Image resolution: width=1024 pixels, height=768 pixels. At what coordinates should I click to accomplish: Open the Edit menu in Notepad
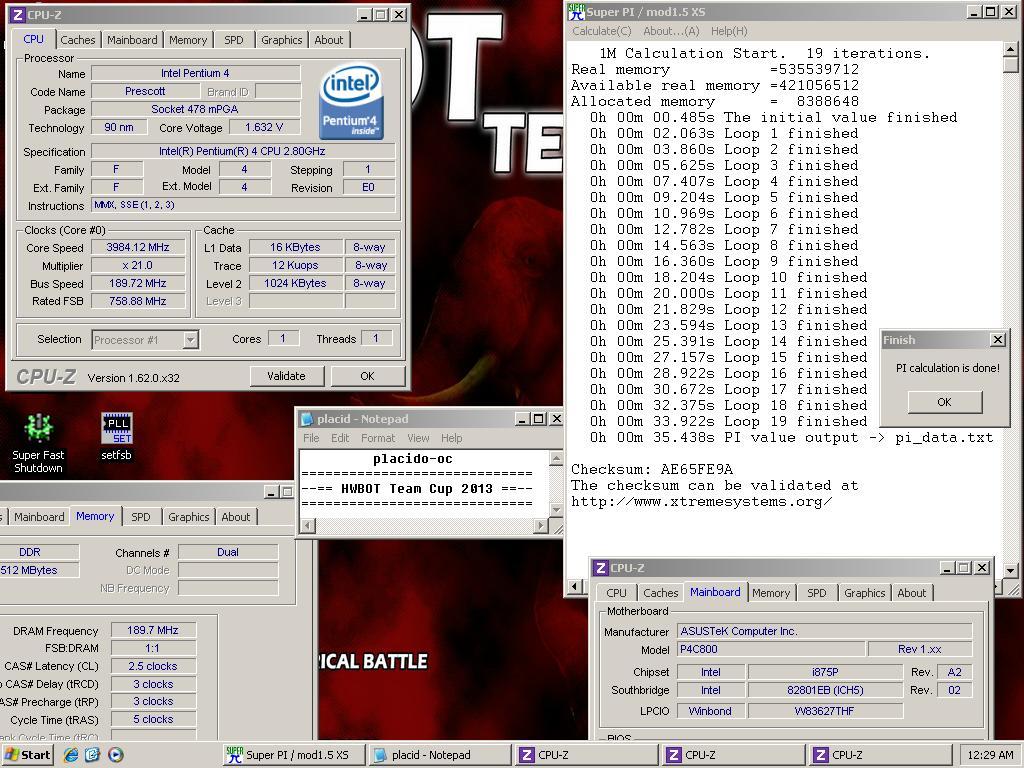pyautogui.click(x=340, y=438)
